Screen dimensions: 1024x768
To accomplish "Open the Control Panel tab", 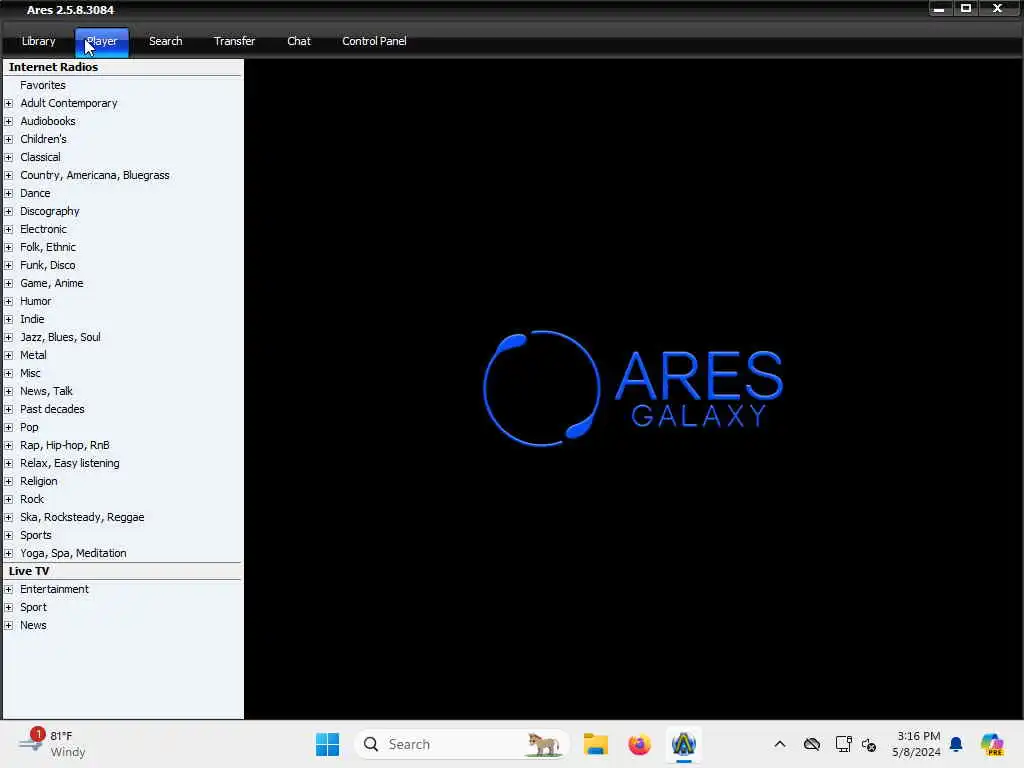I will click(x=374, y=41).
